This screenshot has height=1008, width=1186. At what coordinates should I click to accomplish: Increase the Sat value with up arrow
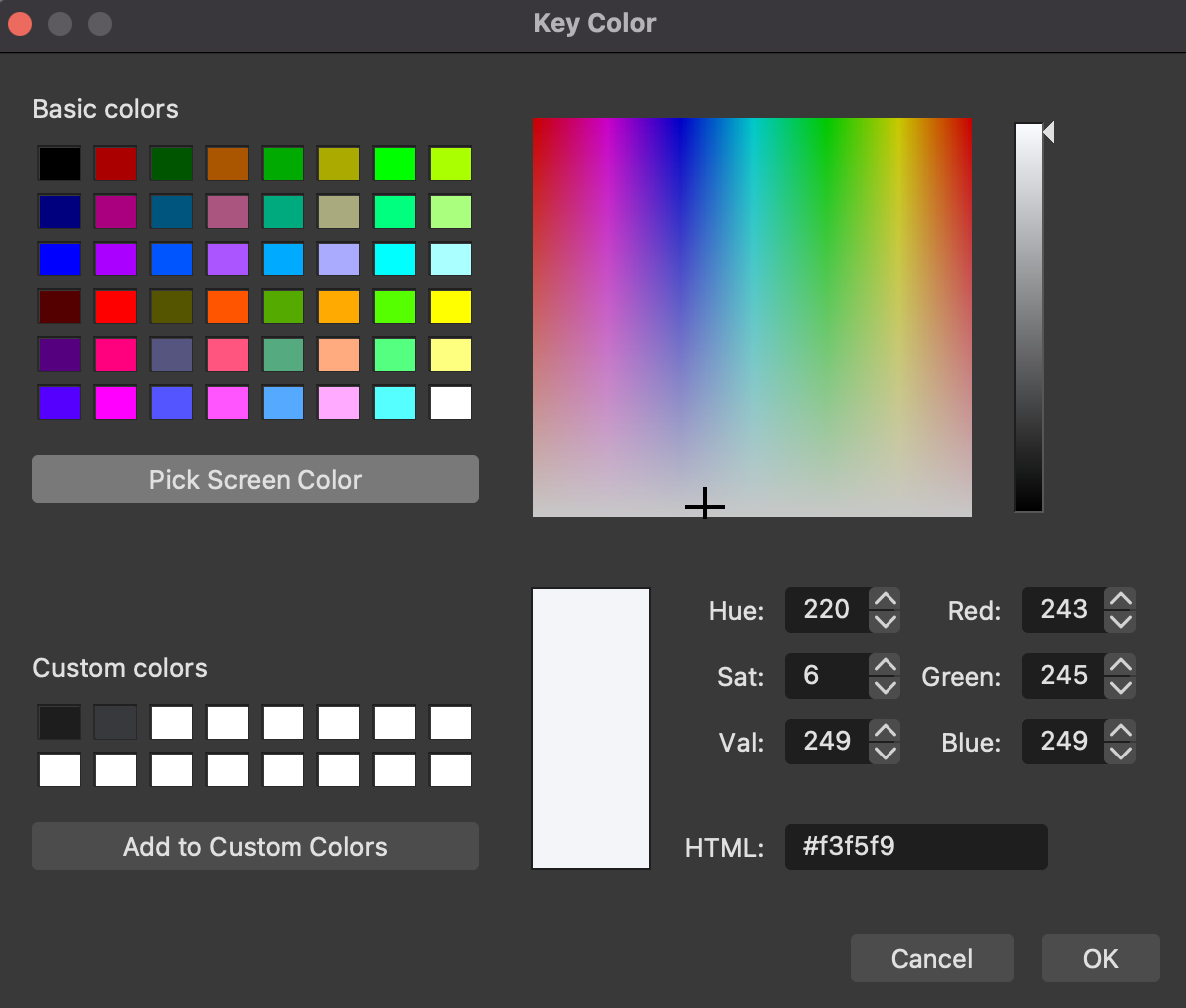click(x=885, y=665)
